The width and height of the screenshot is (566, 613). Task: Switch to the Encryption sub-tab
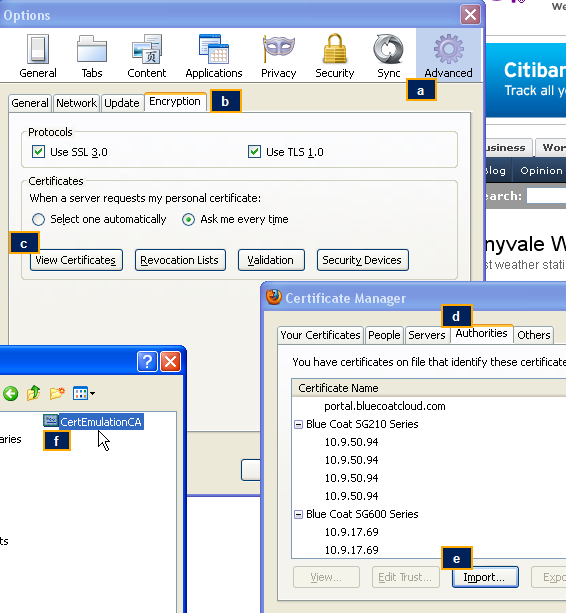[x=175, y=102]
